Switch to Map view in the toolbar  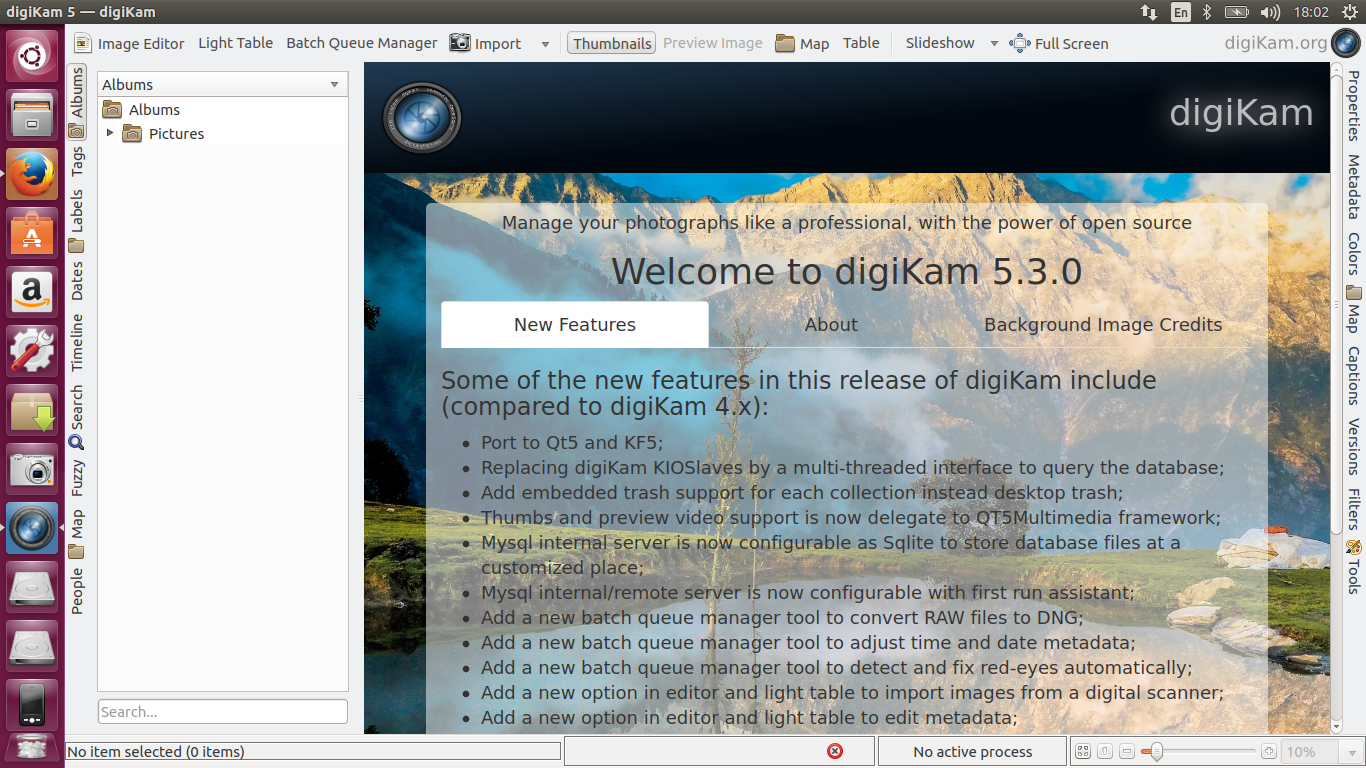(x=802, y=43)
